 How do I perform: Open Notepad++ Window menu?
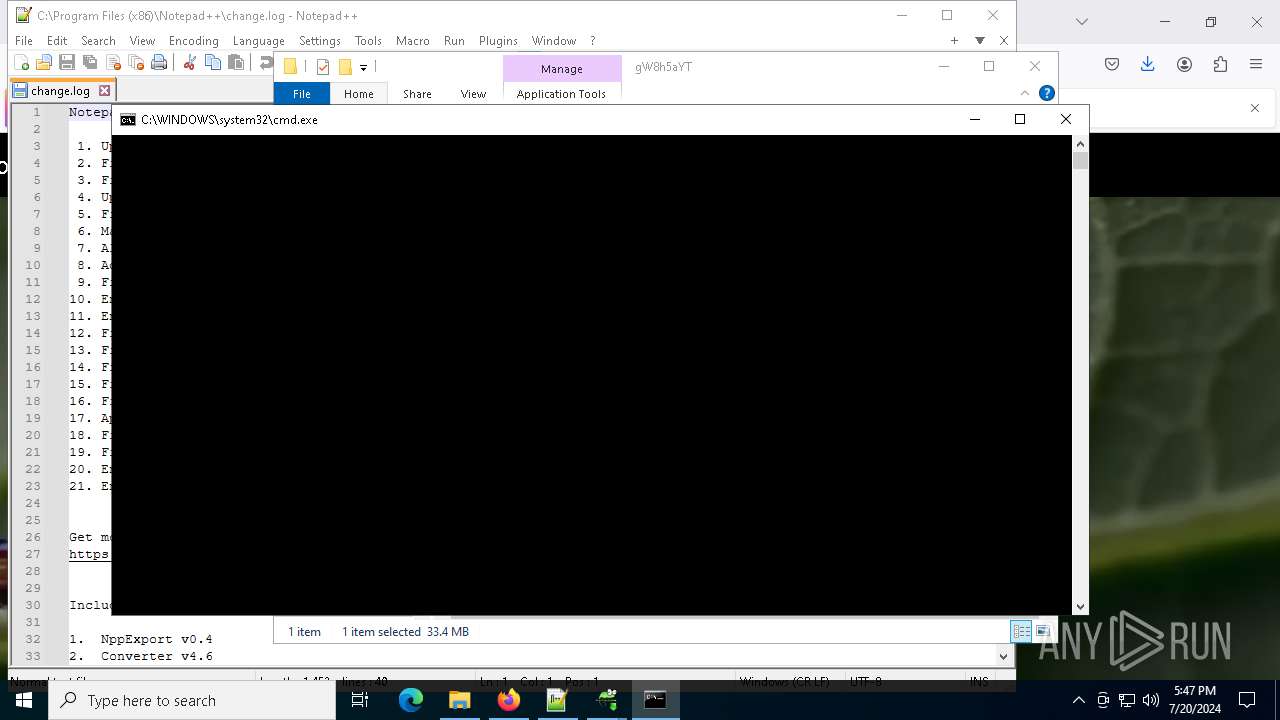click(553, 41)
